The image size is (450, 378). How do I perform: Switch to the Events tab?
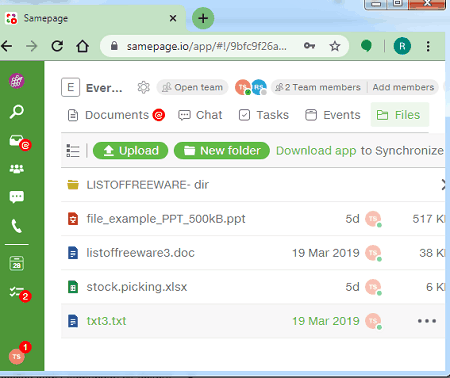pos(333,115)
